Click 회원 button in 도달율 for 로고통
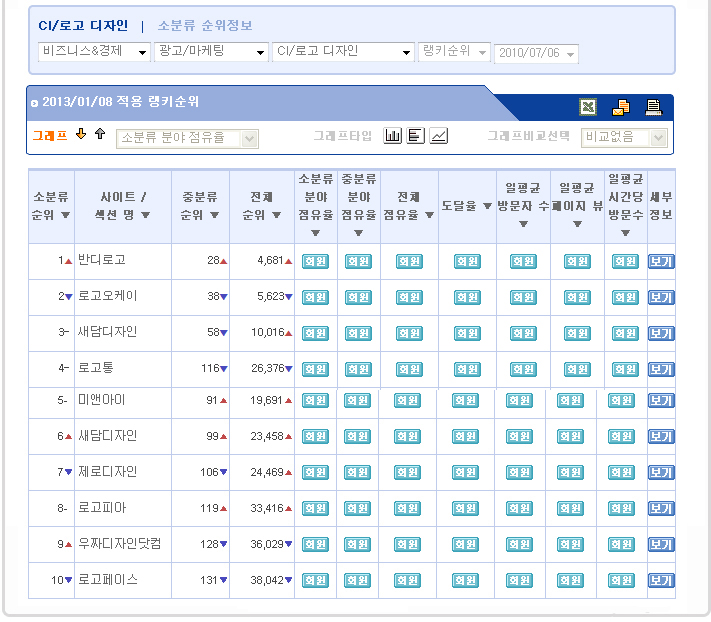The image size is (711, 622). [x=467, y=369]
